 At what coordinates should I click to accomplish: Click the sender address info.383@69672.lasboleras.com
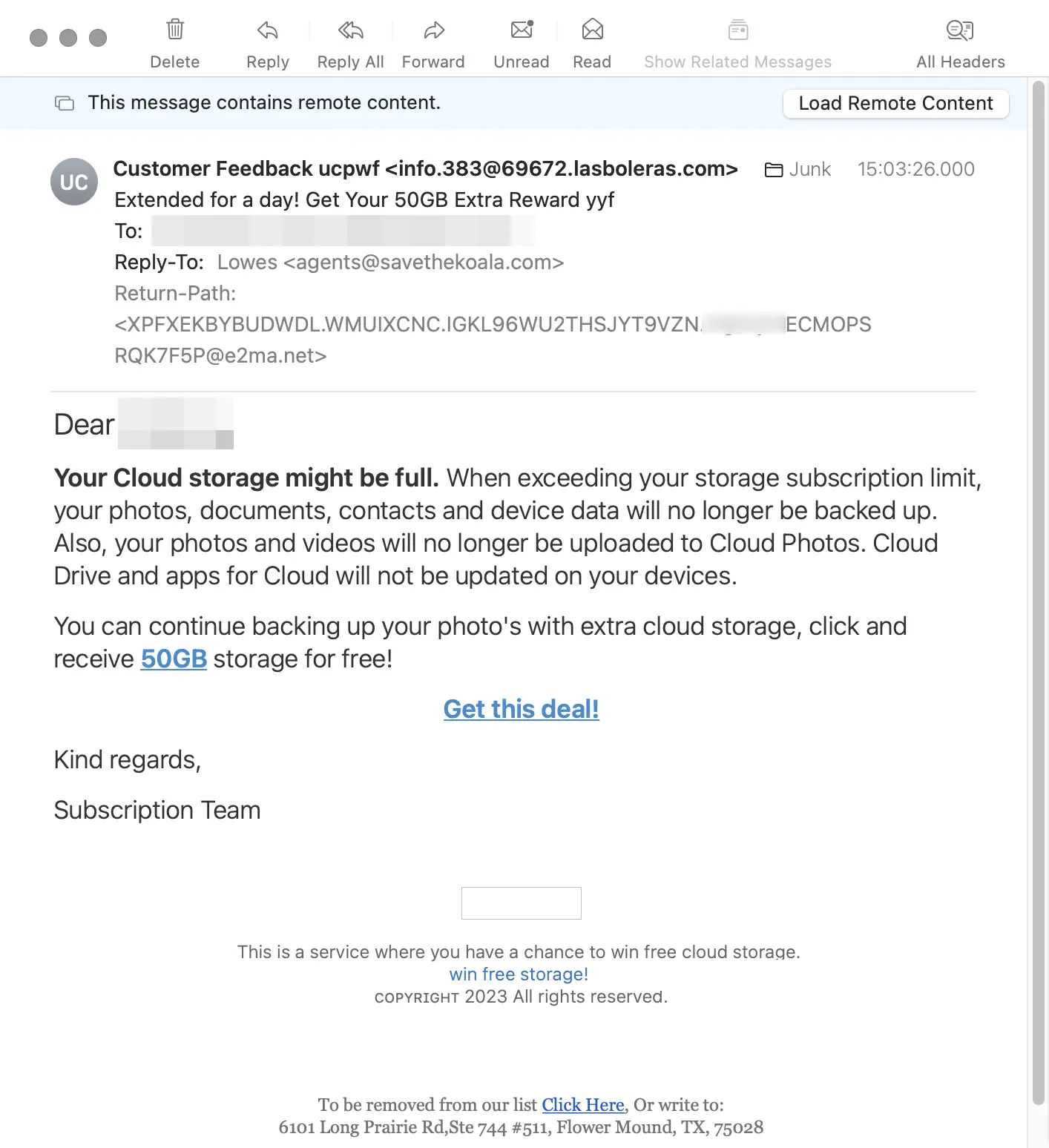coord(562,169)
